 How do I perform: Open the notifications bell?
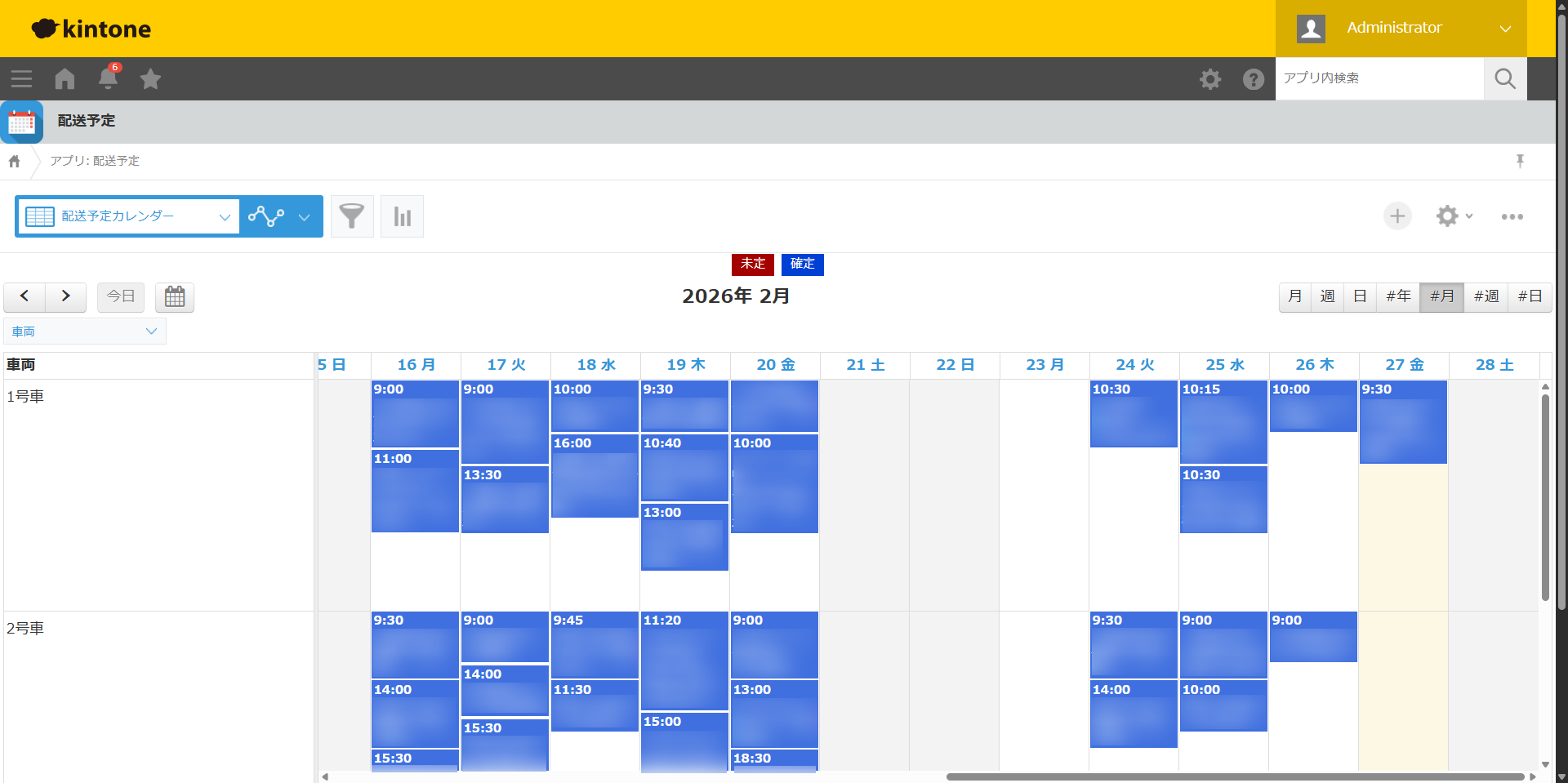click(x=108, y=78)
